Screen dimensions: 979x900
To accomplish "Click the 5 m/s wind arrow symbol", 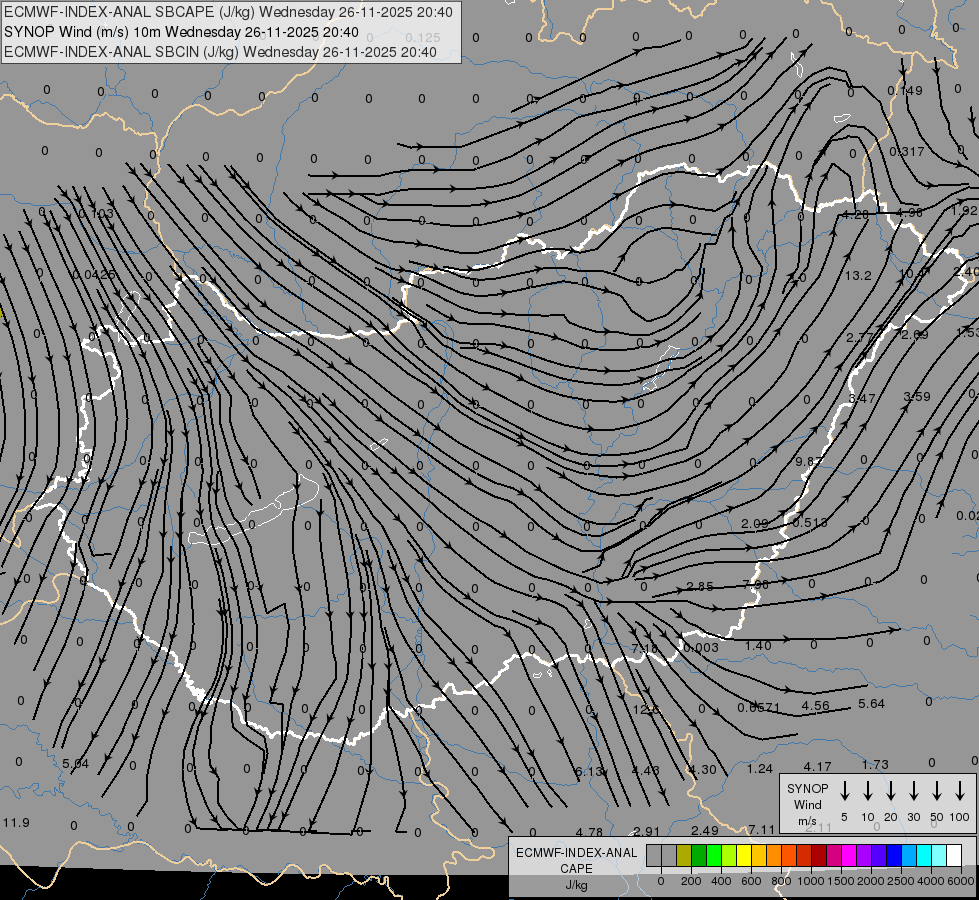I will (844, 791).
